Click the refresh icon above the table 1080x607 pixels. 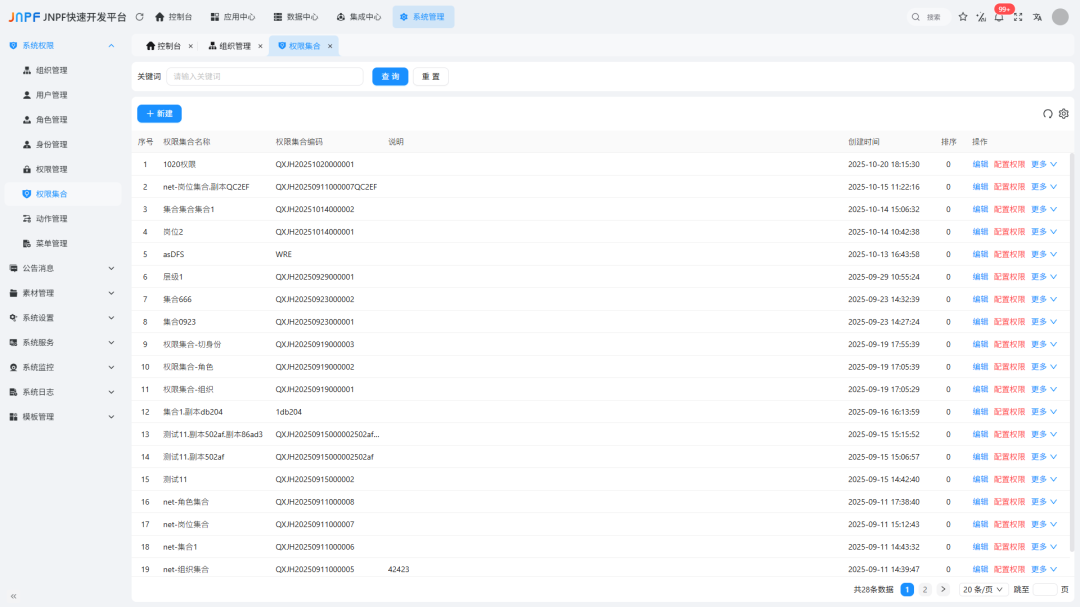click(x=1046, y=114)
